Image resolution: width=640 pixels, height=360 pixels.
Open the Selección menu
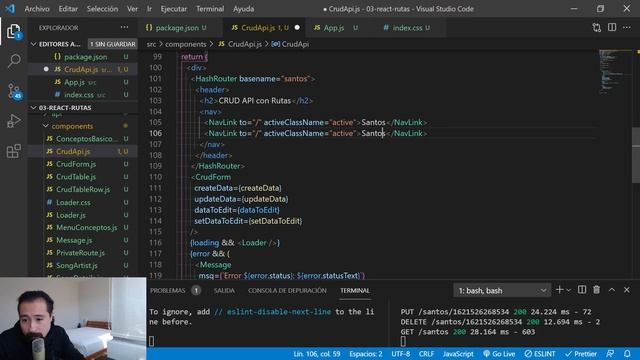tap(102, 9)
